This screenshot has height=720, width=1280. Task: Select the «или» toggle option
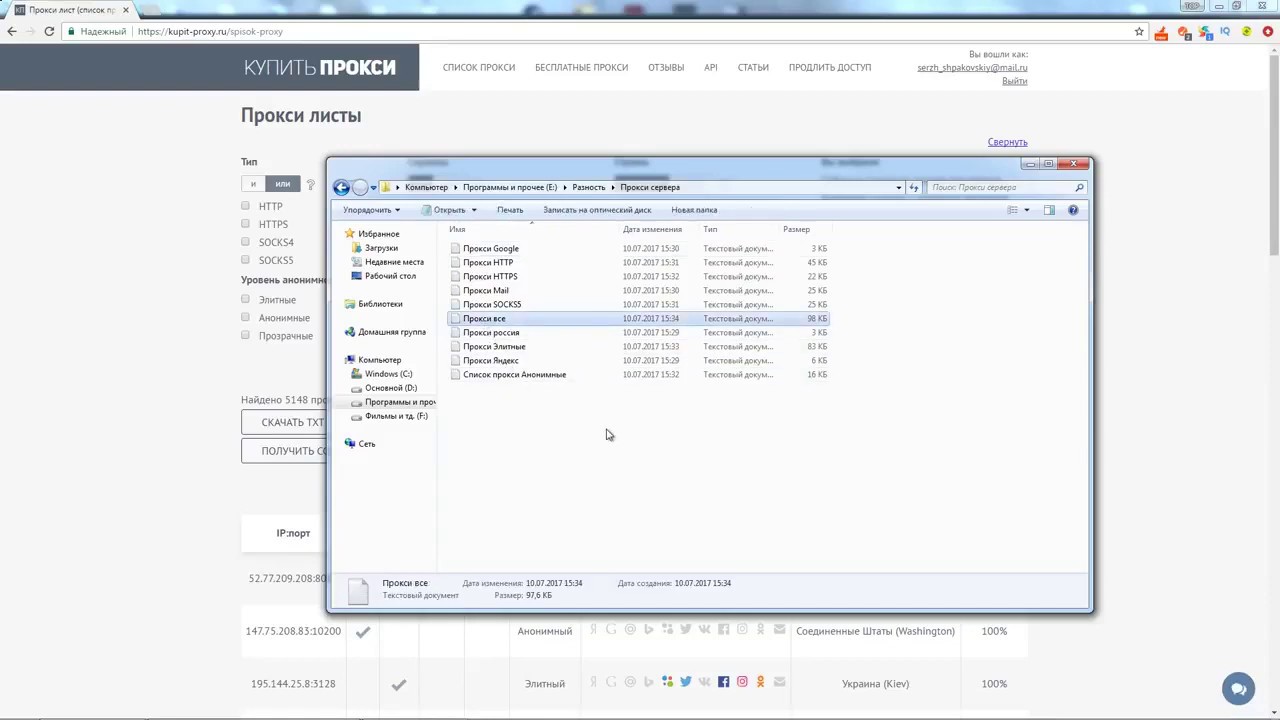[x=283, y=184]
